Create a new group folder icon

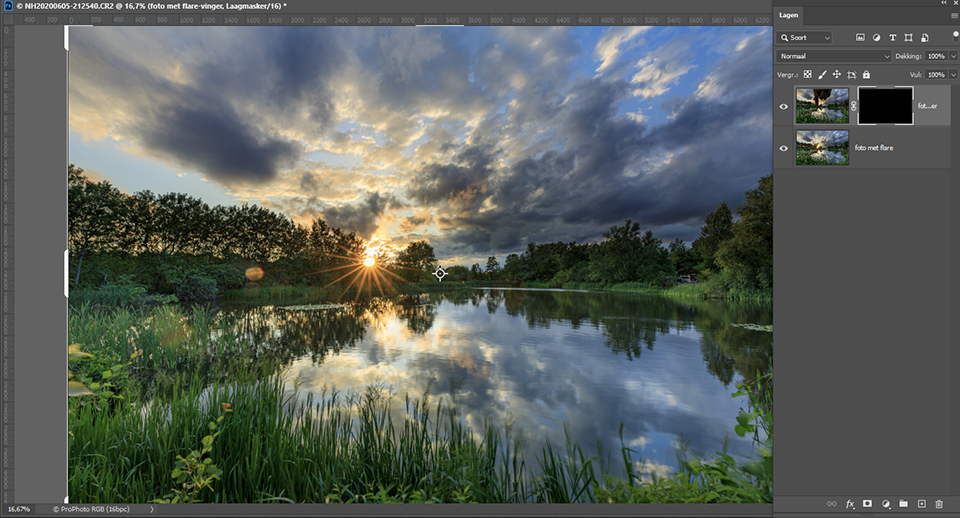[x=903, y=503]
